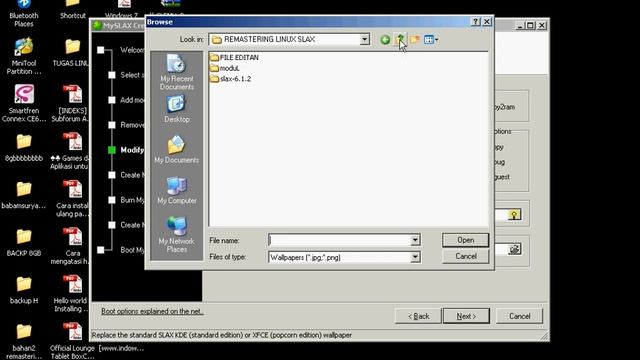Select the Welcome wizard step
Viewport: 640px width, 360px height.
pyautogui.click(x=121, y=50)
